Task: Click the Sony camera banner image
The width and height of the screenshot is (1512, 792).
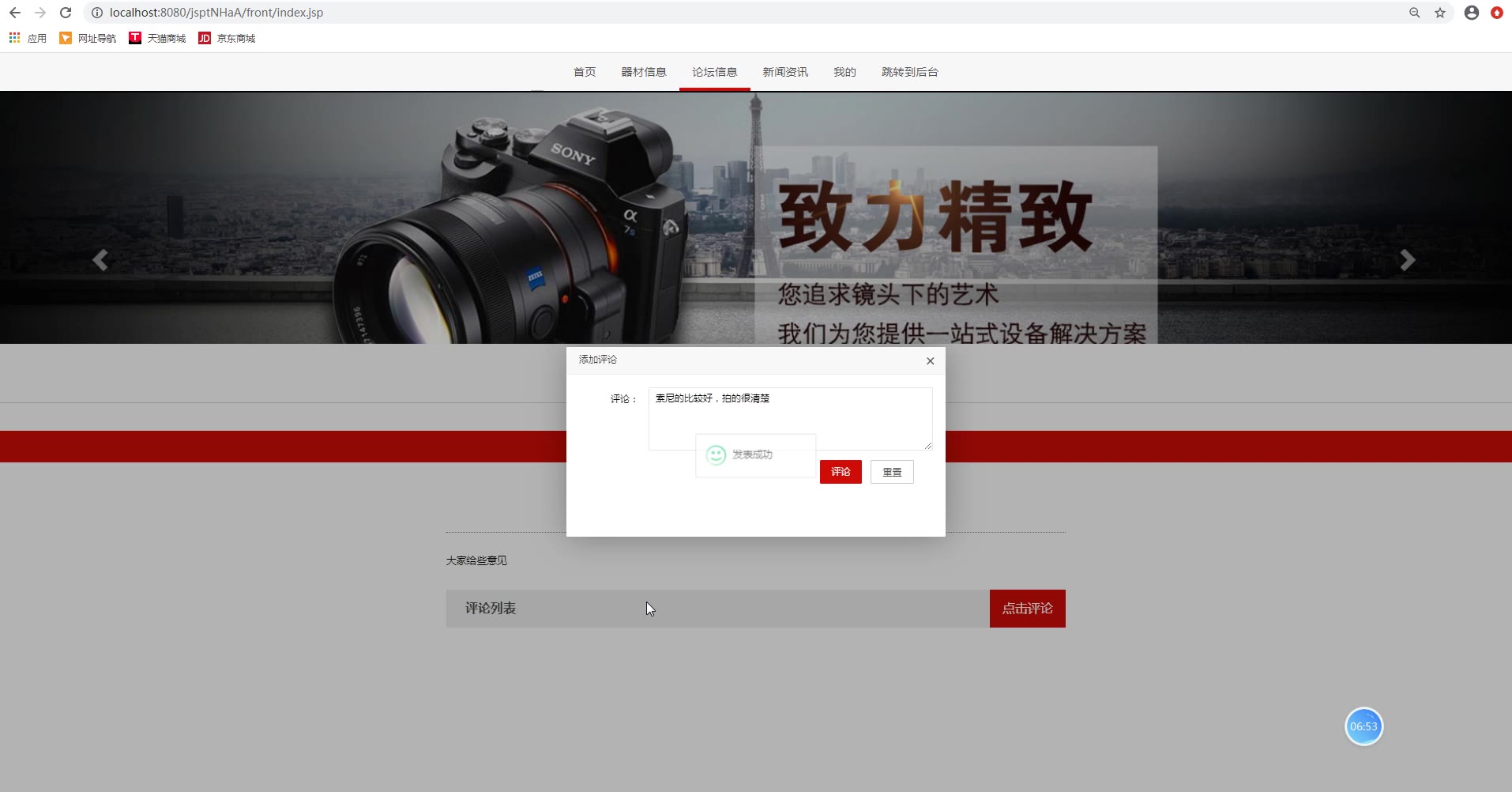Action: click(x=756, y=217)
